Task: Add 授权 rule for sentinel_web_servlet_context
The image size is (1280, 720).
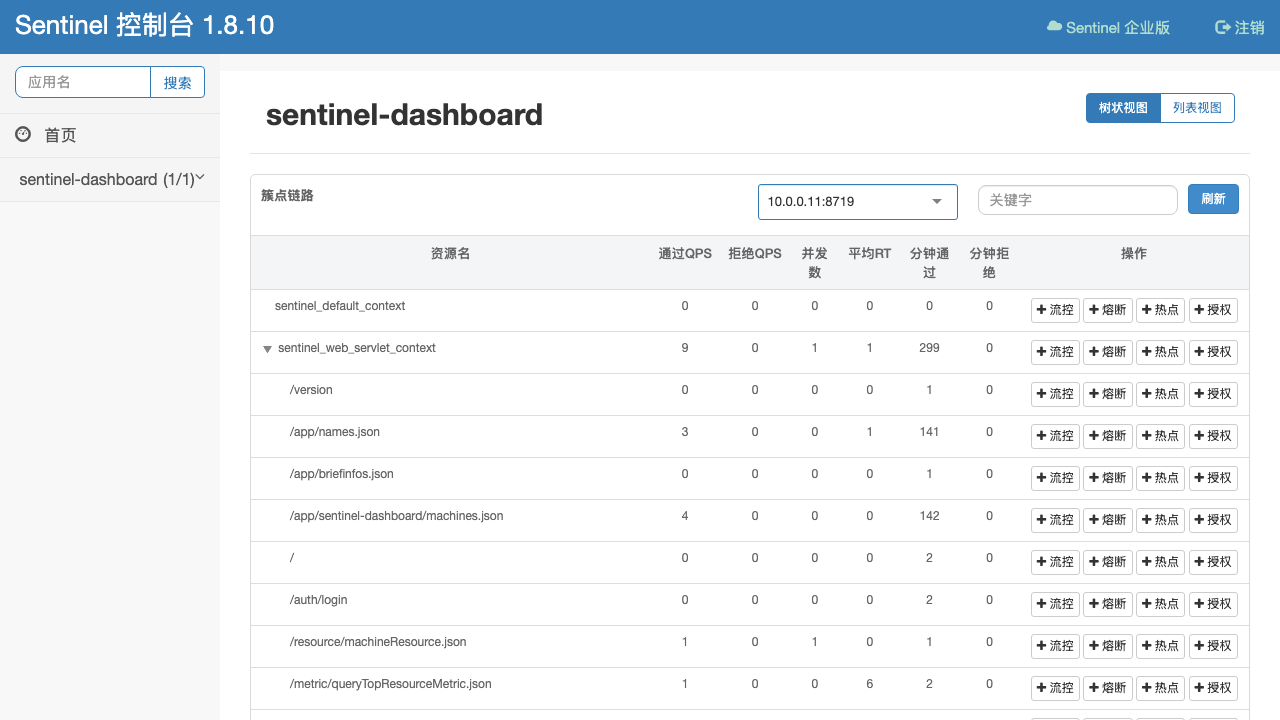Action: (x=1213, y=352)
